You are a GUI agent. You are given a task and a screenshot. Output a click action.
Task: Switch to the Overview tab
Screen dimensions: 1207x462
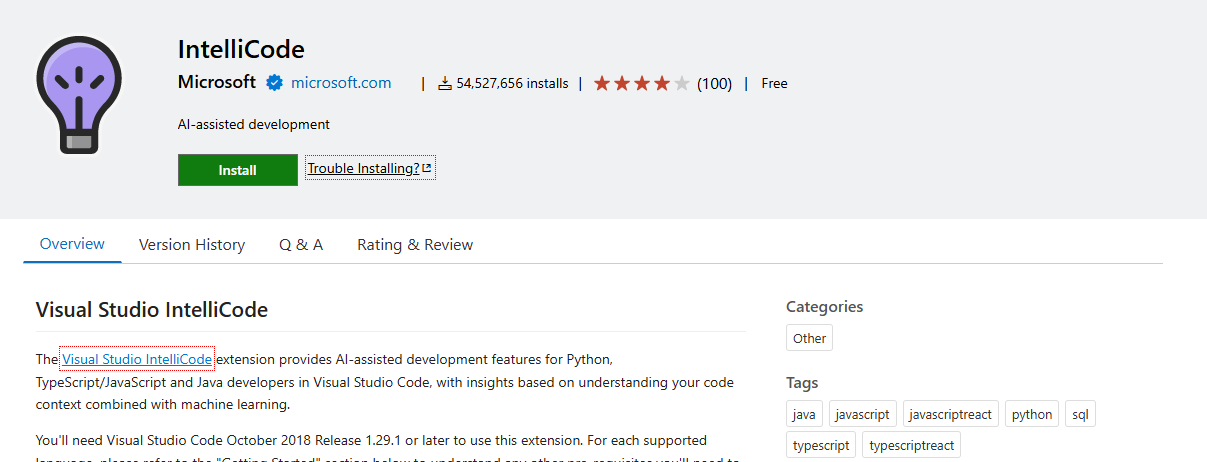click(x=72, y=244)
